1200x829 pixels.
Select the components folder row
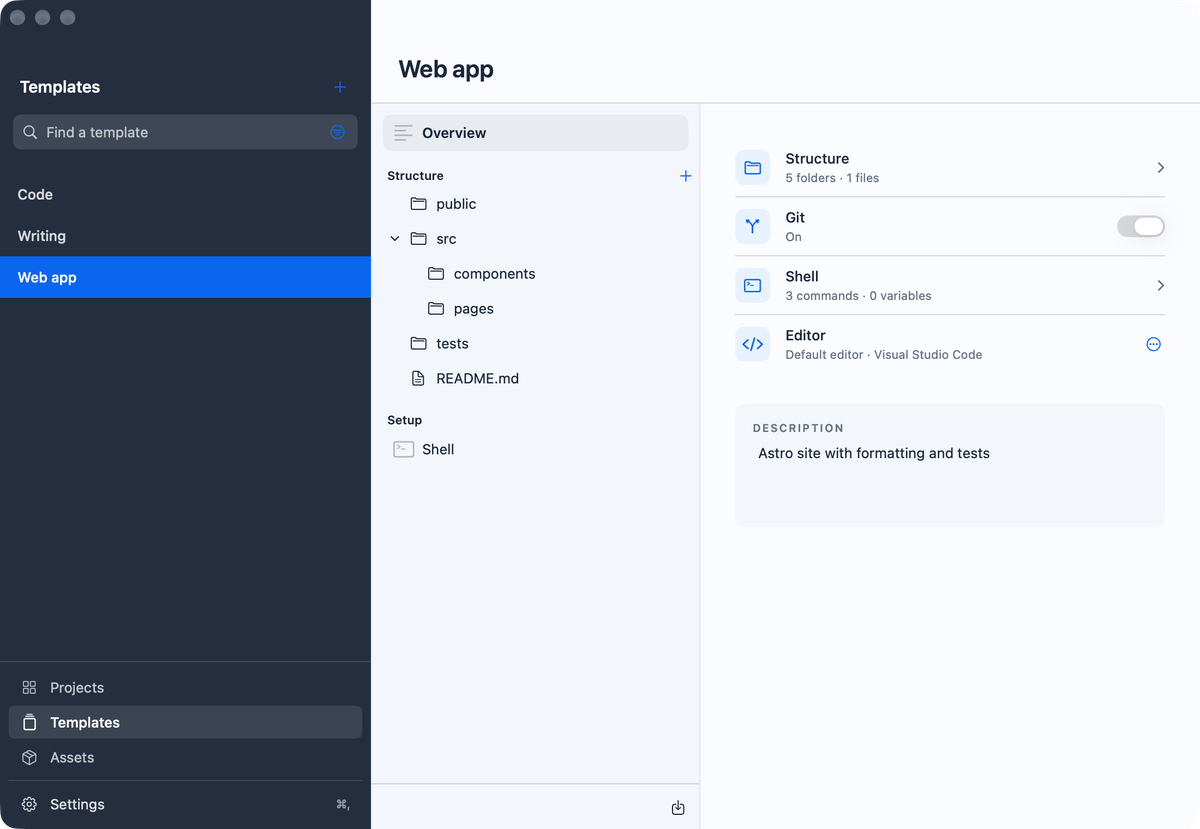(x=536, y=274)
